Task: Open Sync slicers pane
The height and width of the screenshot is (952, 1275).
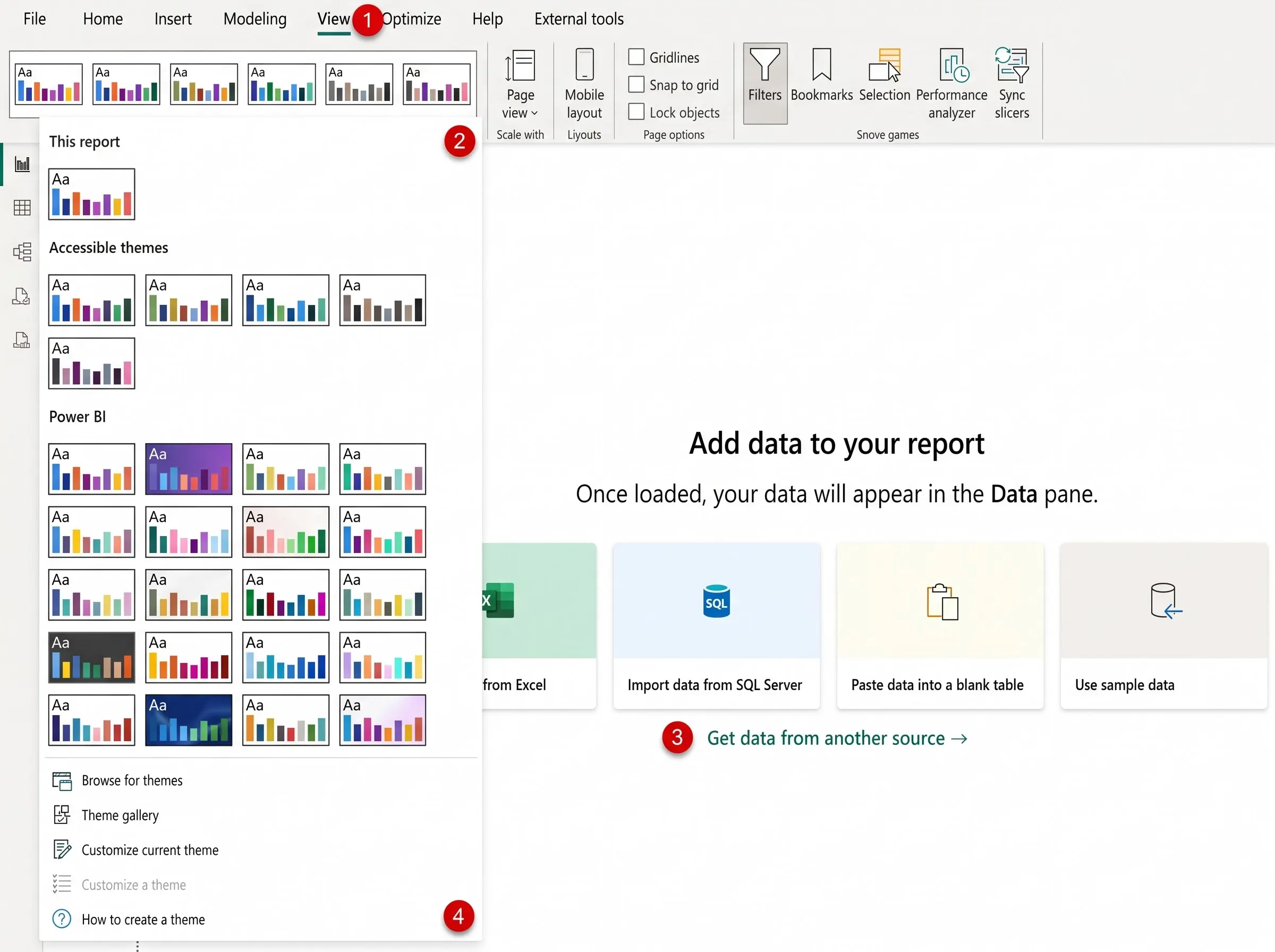Action: (x=1011, y=84)
